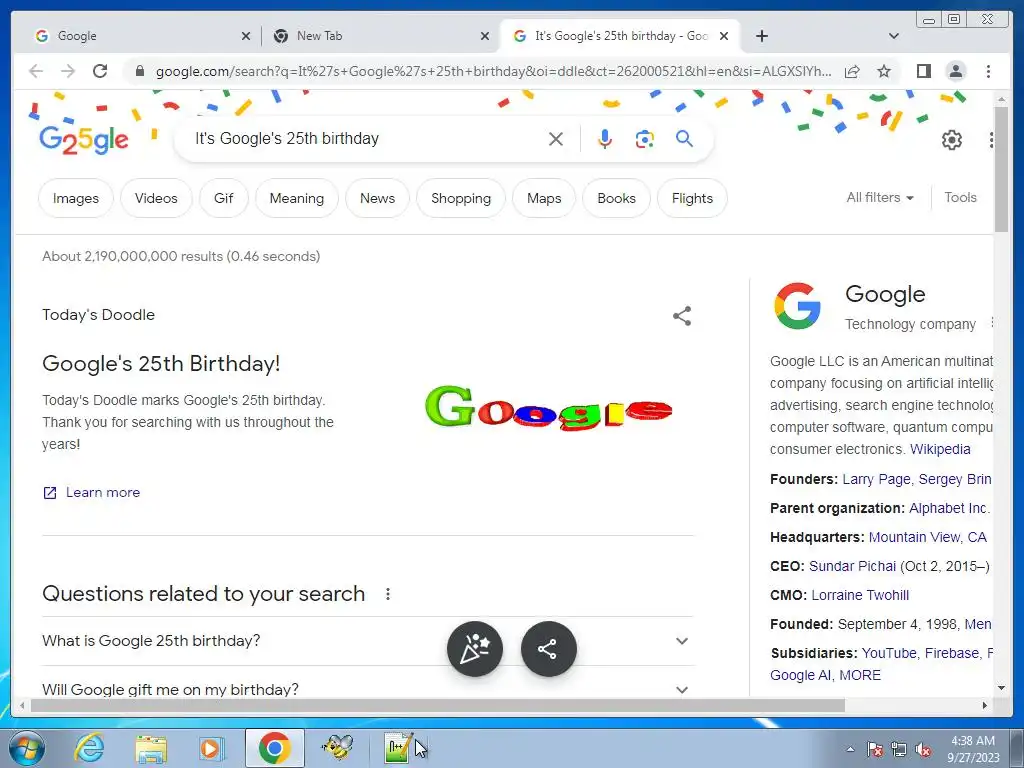Open search Tools
The image size is (1024, 768).
point(960,197)
